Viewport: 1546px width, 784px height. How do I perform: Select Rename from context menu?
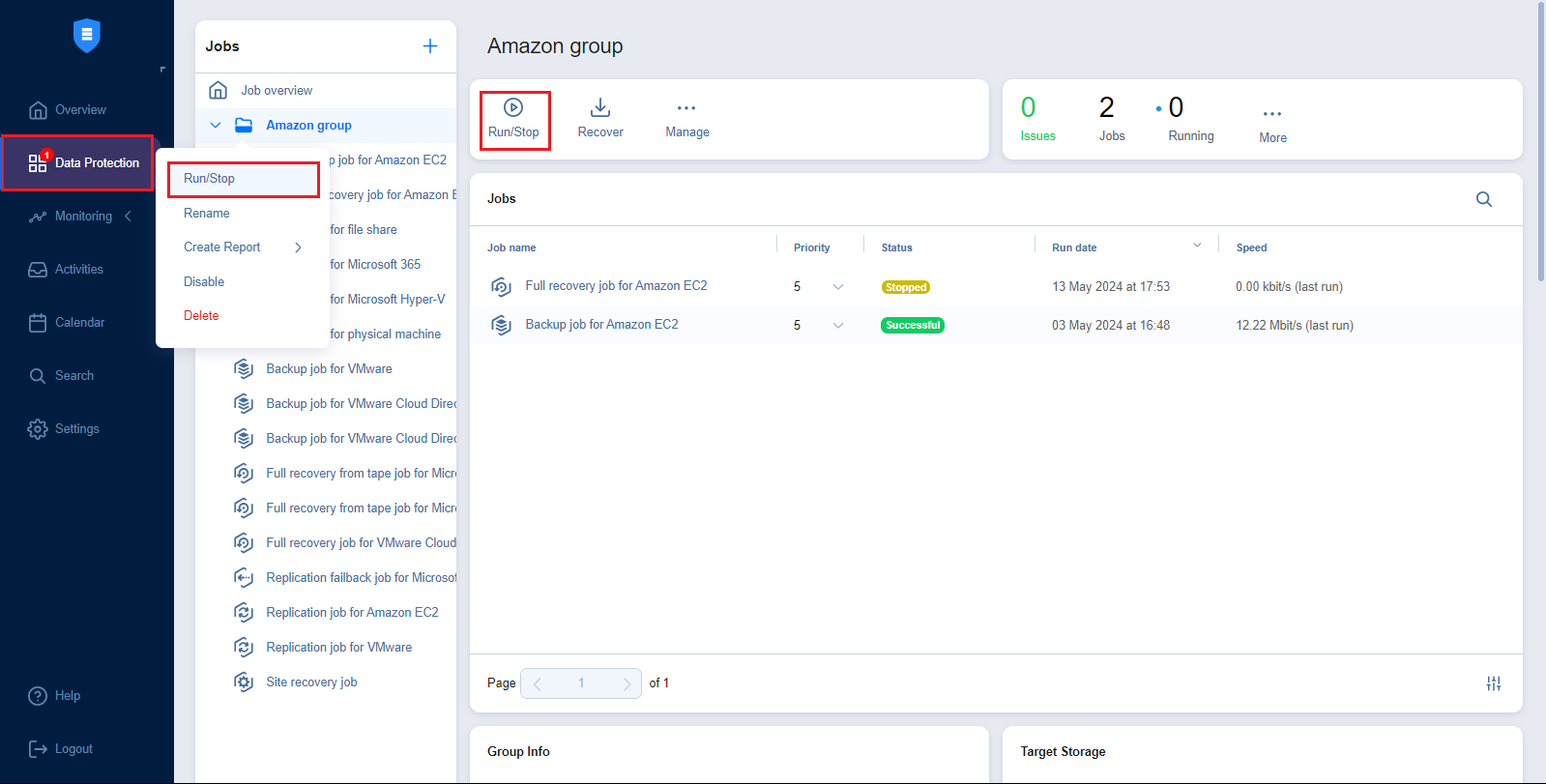(207, 214)
